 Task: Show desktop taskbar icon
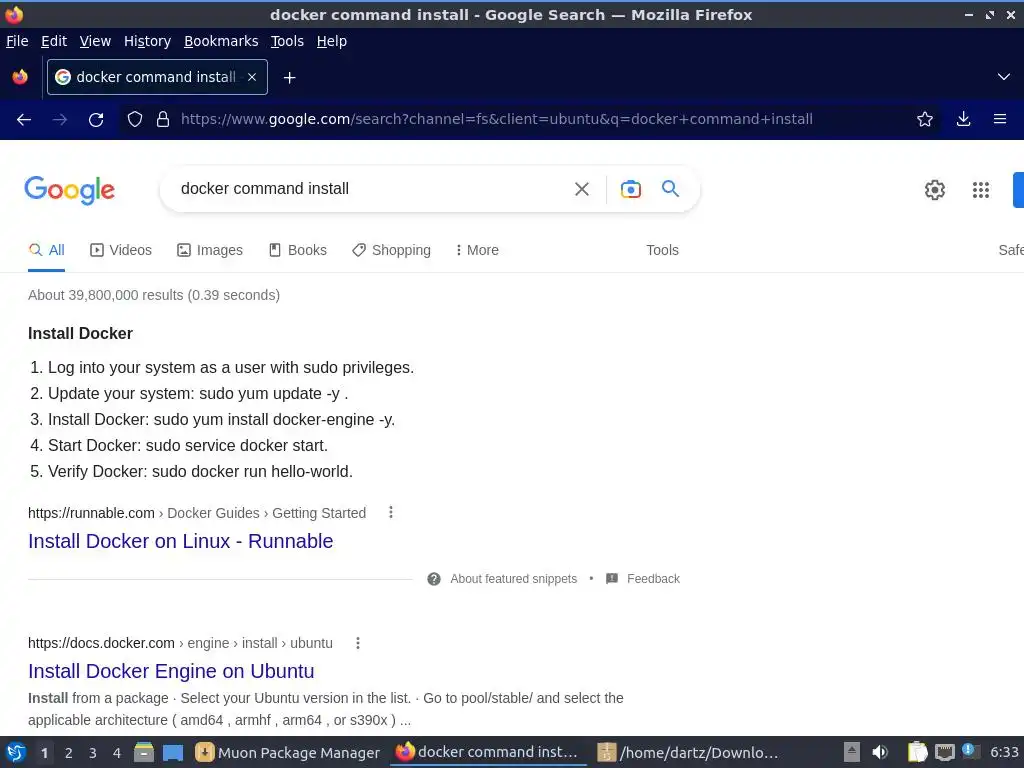173,753
